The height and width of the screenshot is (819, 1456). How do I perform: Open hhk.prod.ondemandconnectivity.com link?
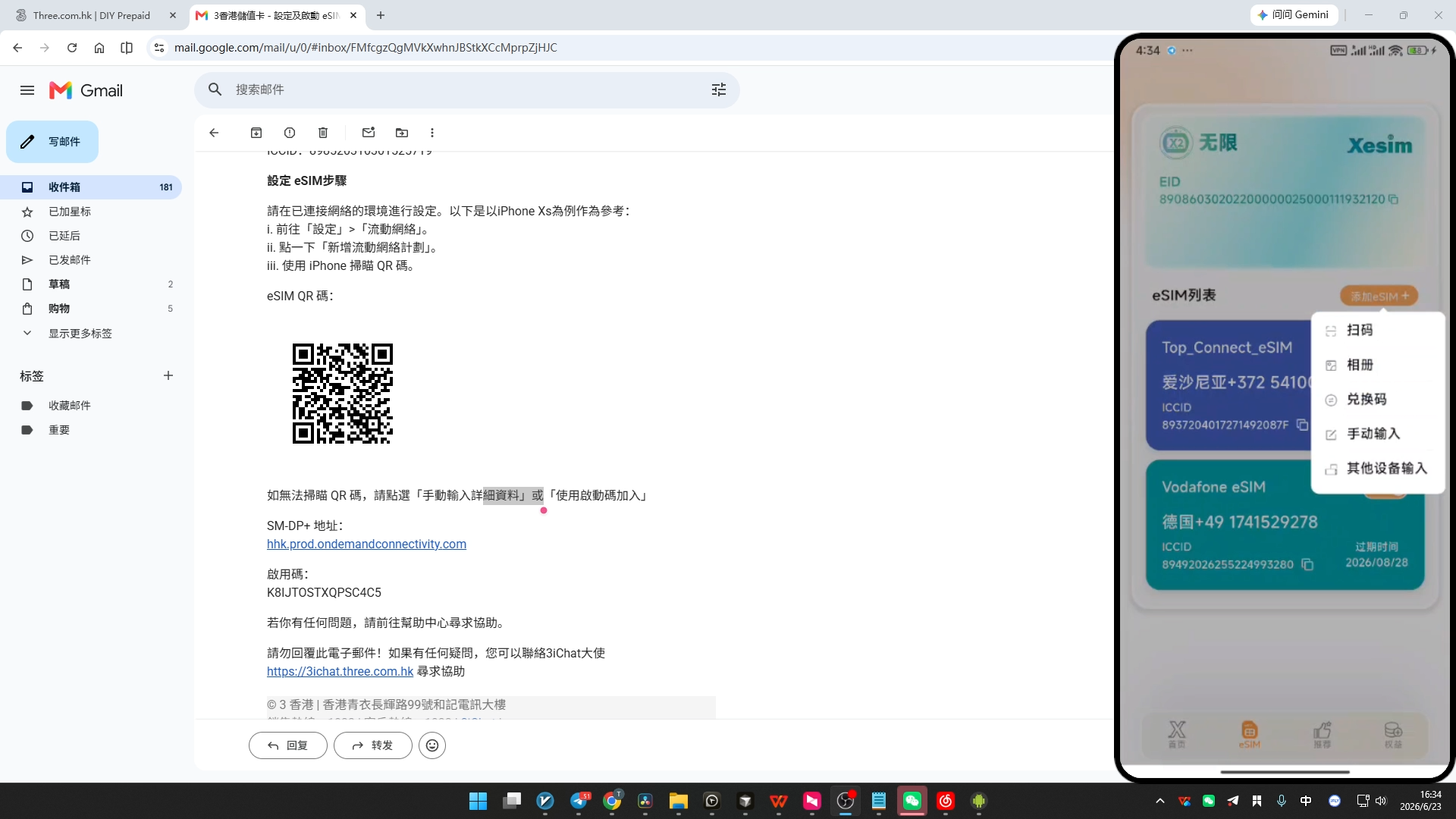[x=366, y=544]
